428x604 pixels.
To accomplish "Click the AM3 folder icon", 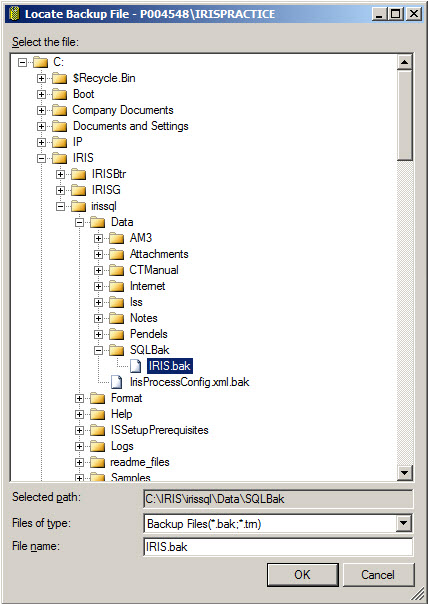I will [116, 238].
